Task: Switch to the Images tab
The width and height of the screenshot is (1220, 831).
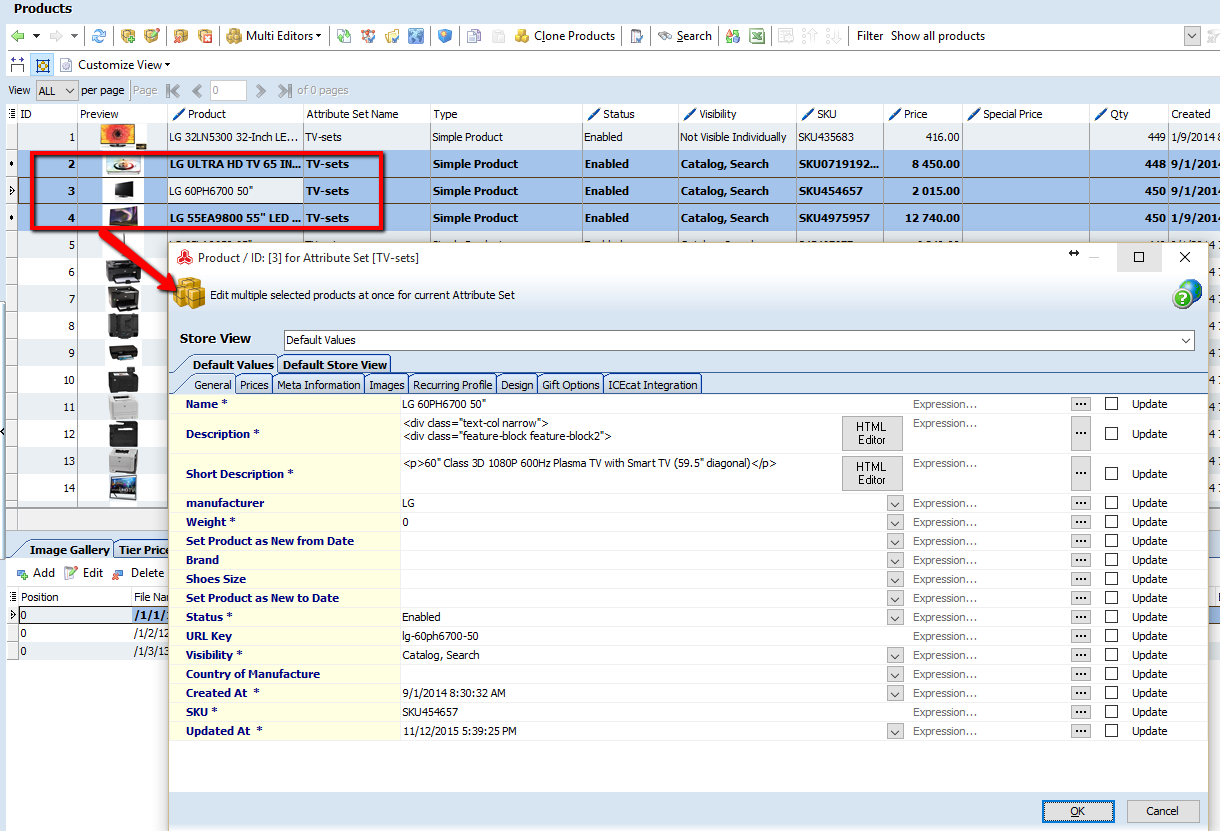Action: pyautogui.click(x=387, y=385)
